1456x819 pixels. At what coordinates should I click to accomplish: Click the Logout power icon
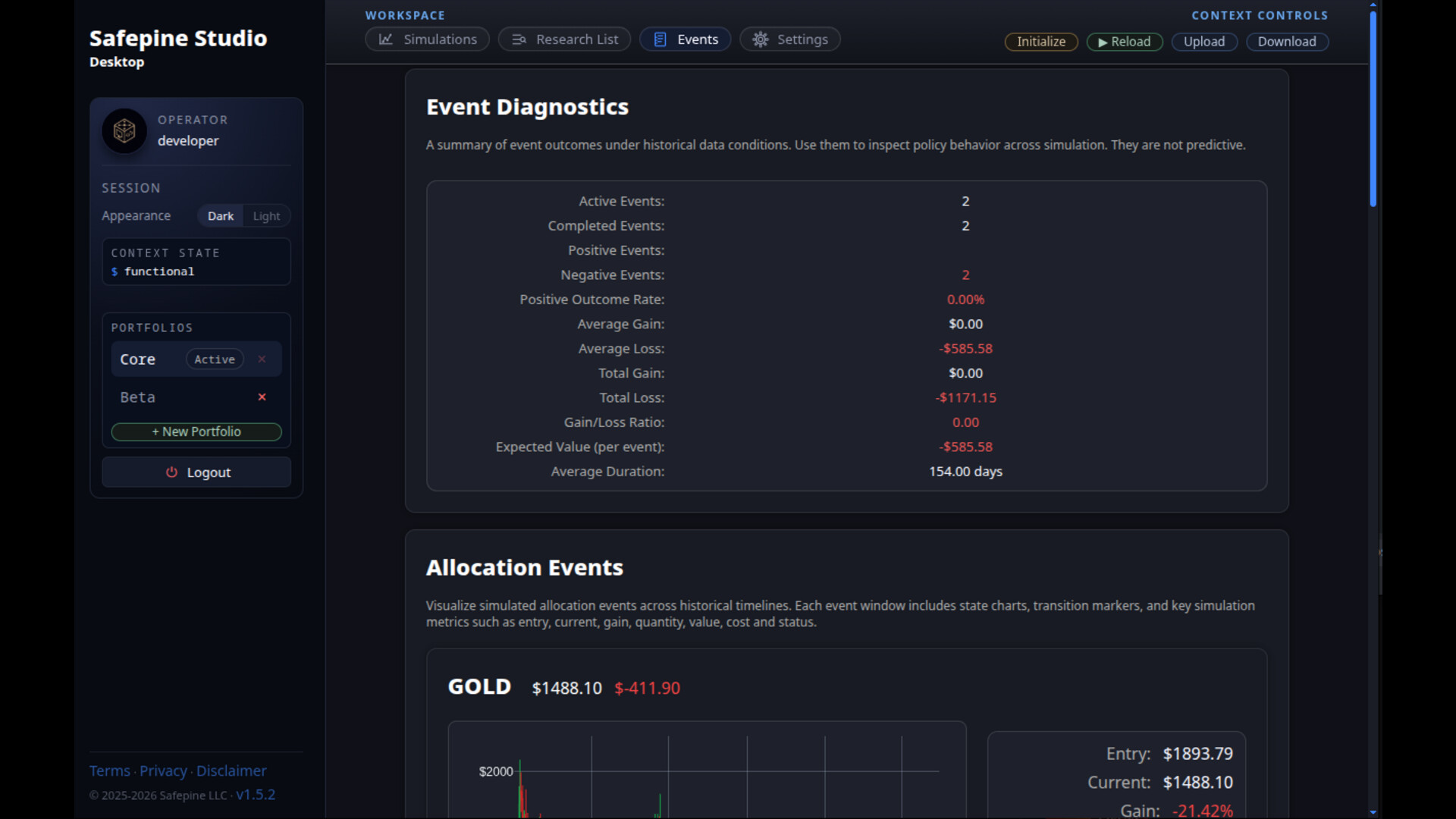pyautogui.click(x=171, y=472)
